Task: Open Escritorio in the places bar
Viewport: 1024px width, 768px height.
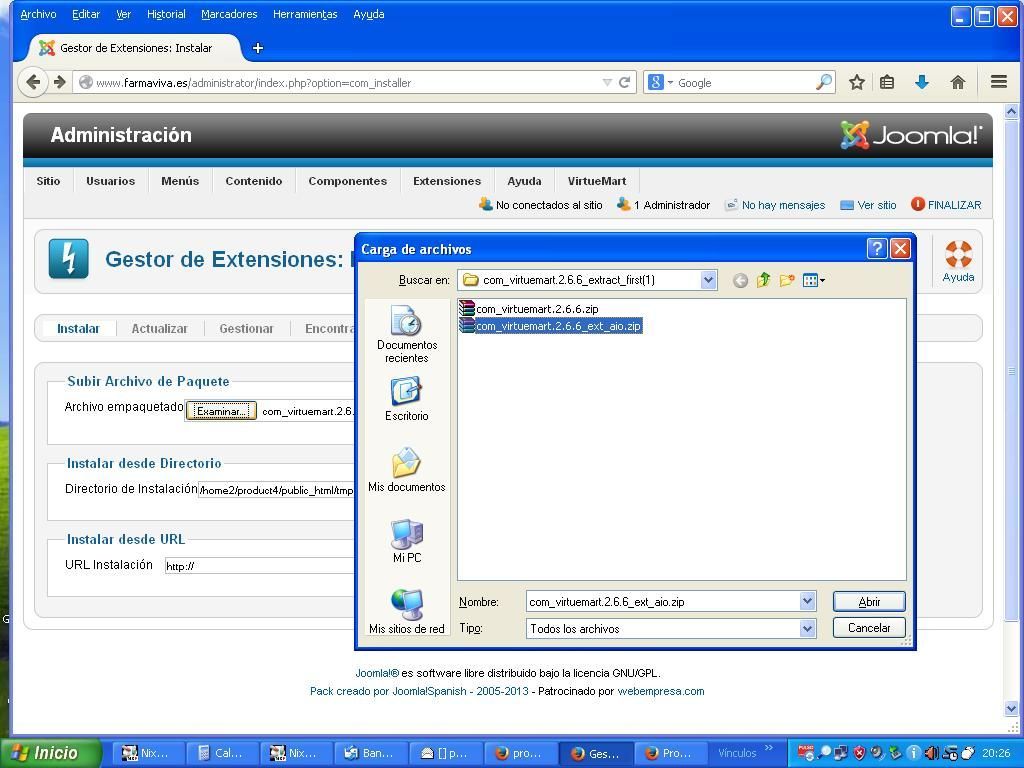Action: tap(406, 399)
